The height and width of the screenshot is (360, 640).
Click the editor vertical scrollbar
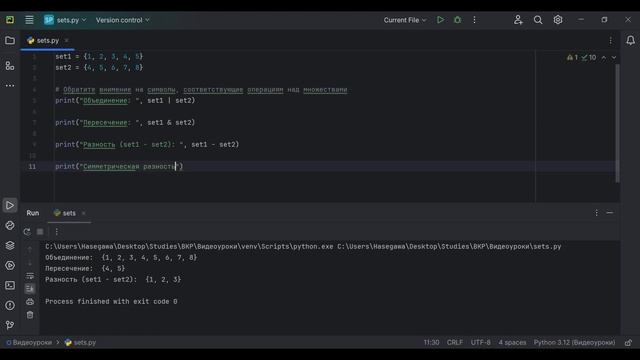pyautogui.click(x=618, y=123)
